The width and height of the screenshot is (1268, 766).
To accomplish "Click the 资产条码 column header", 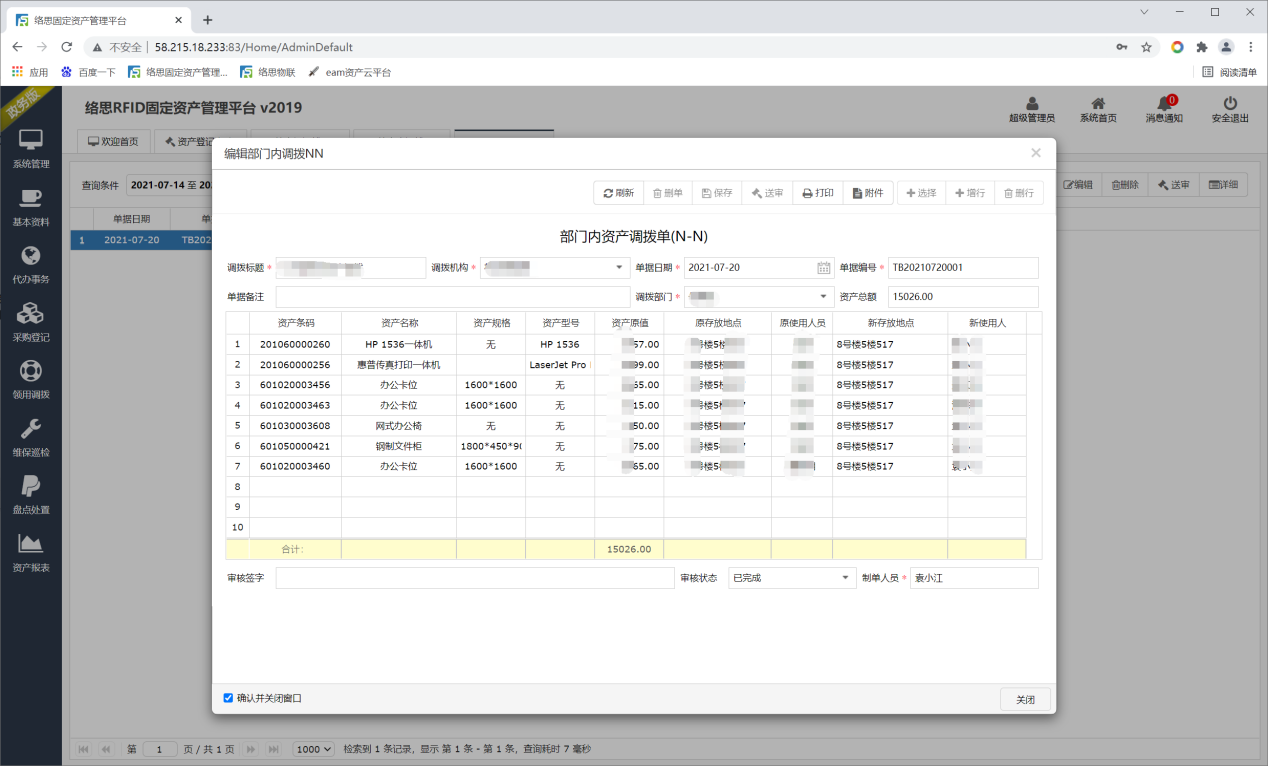I will tap(295, 323).
